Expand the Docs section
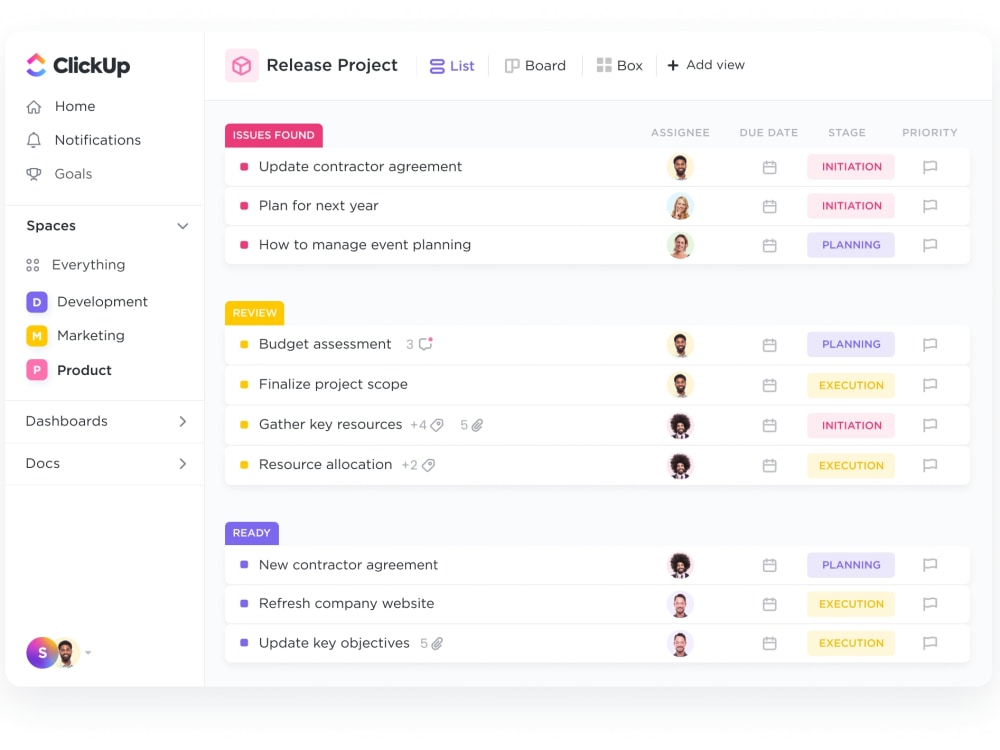 [x=183, y=463]
